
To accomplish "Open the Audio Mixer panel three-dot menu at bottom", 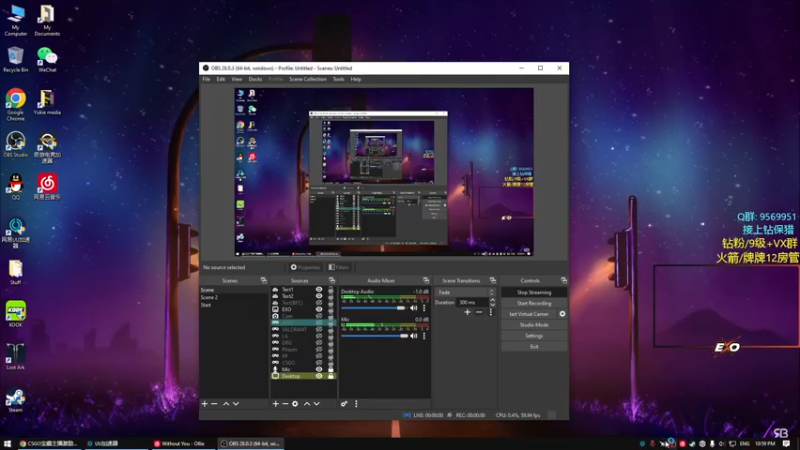I will click(356, 404).
